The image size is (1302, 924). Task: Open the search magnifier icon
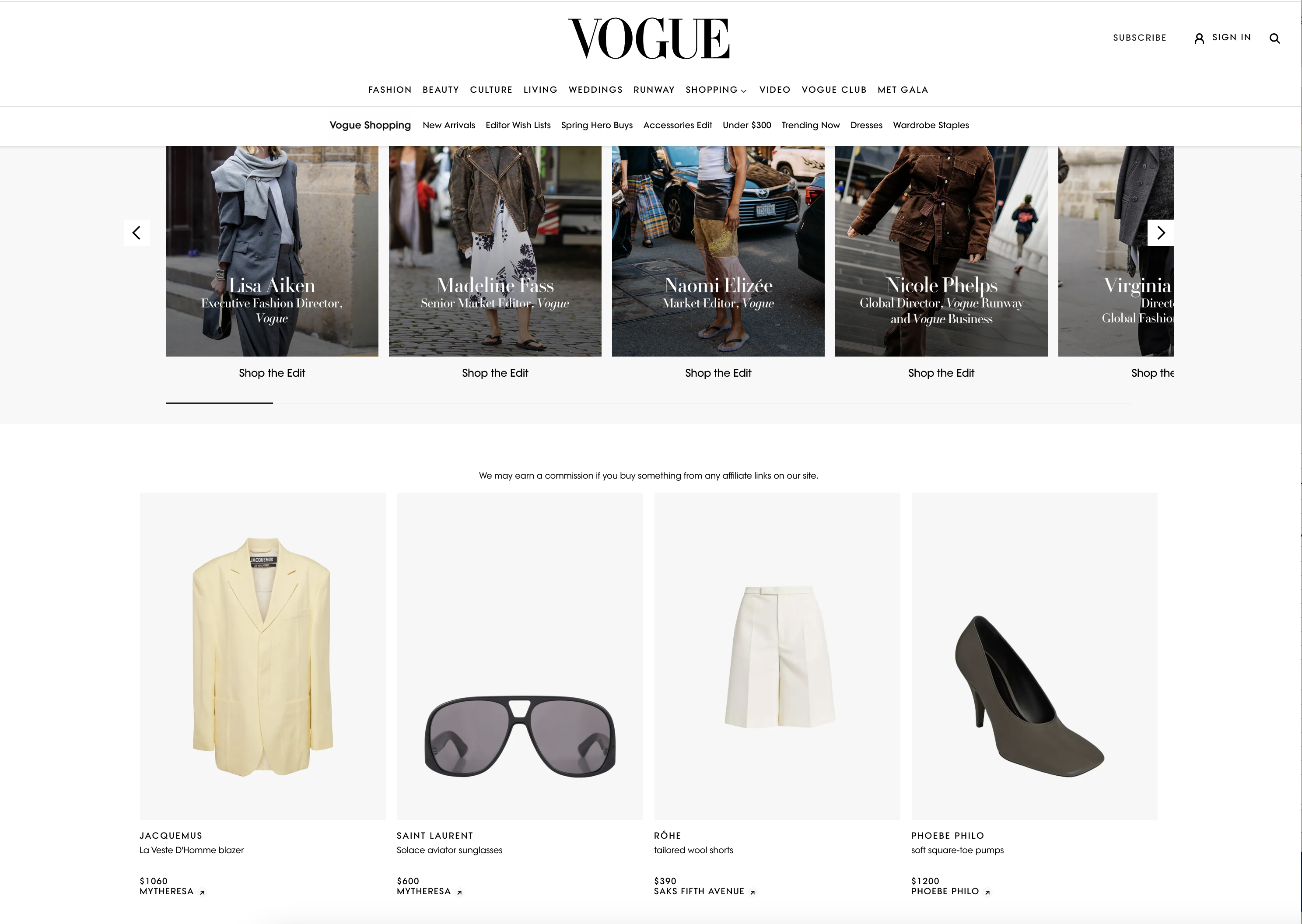pyautogui.click(x=1275, y=38)
